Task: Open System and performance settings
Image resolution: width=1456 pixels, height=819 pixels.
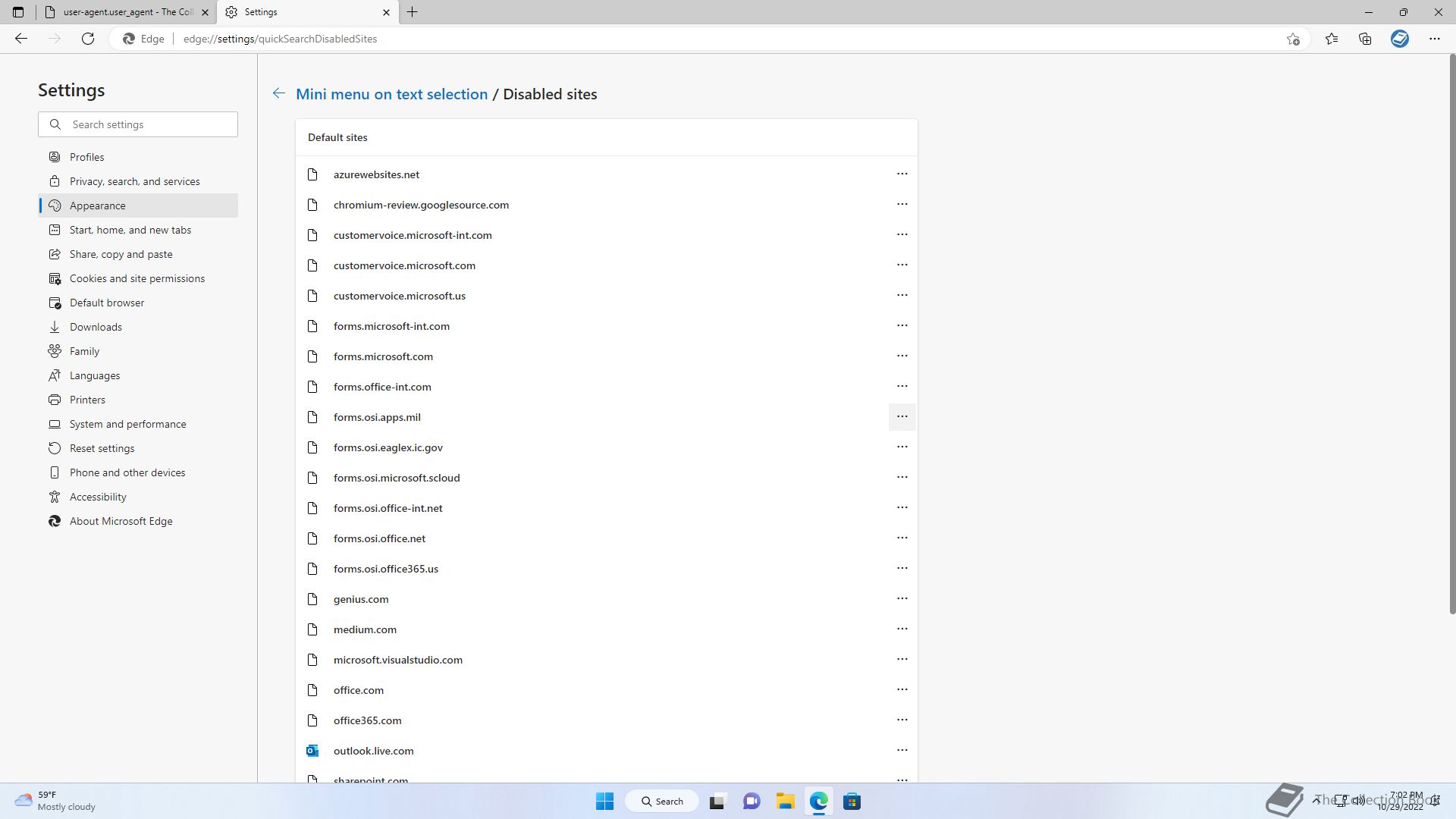Action: tap(138, 424)
